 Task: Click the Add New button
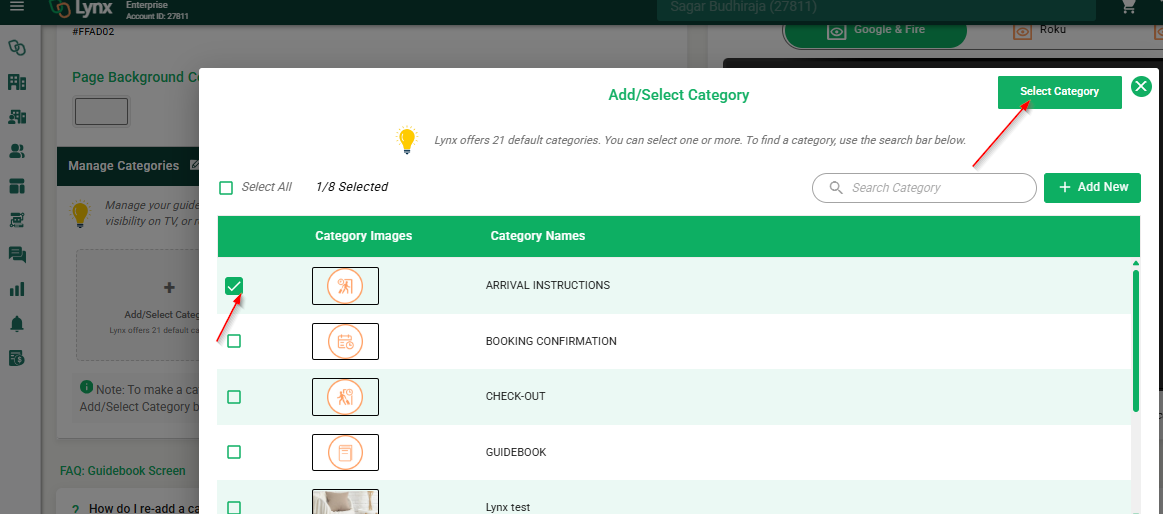pos(1093,188)
